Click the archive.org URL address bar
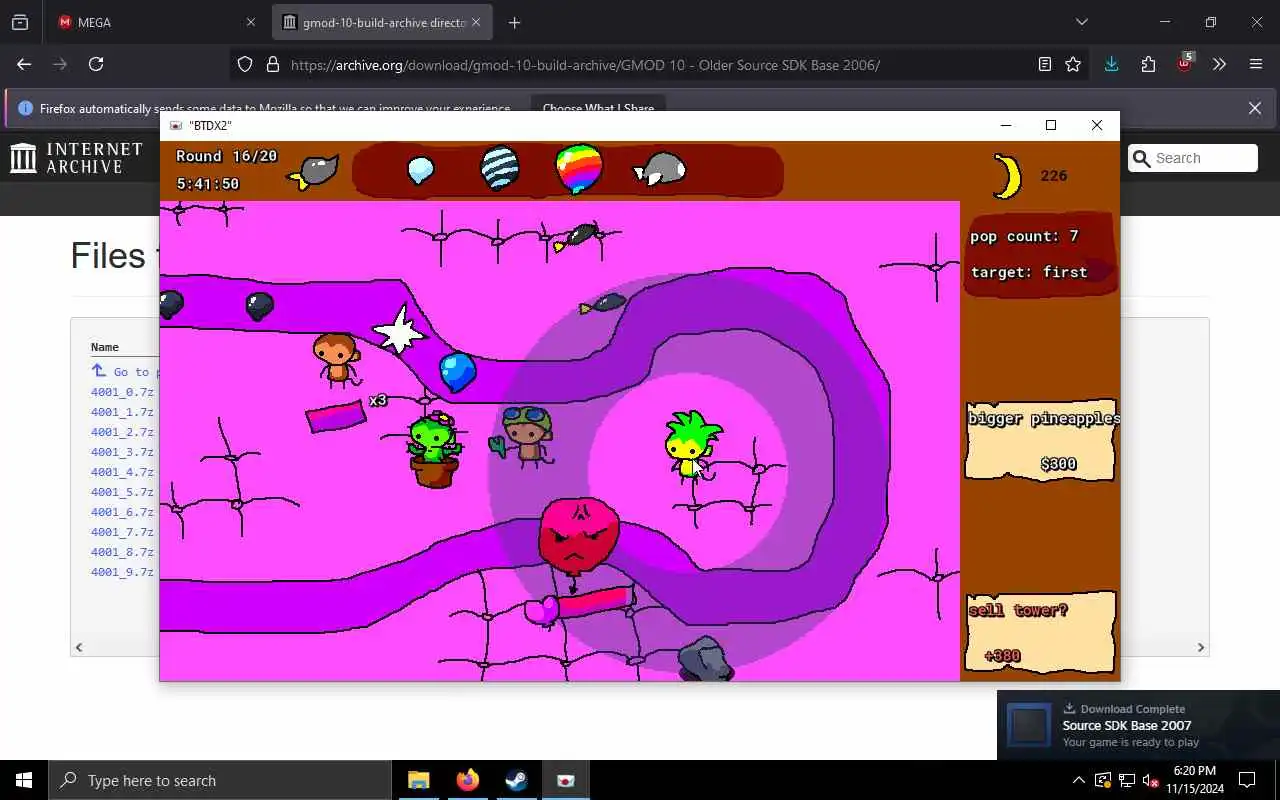Screen dimensions: 1280x800 (585, 65)
